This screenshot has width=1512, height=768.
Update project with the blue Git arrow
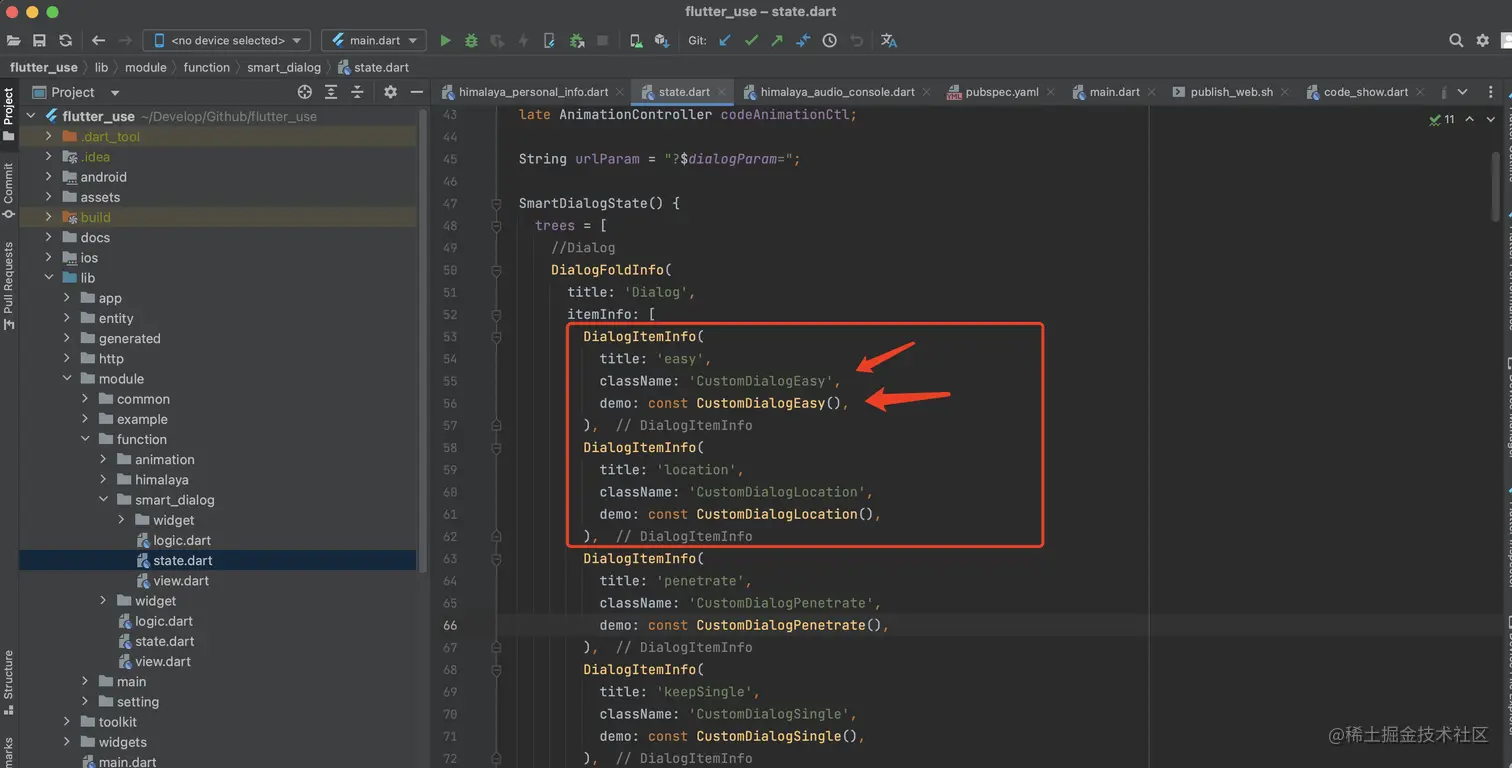point(725,40)
